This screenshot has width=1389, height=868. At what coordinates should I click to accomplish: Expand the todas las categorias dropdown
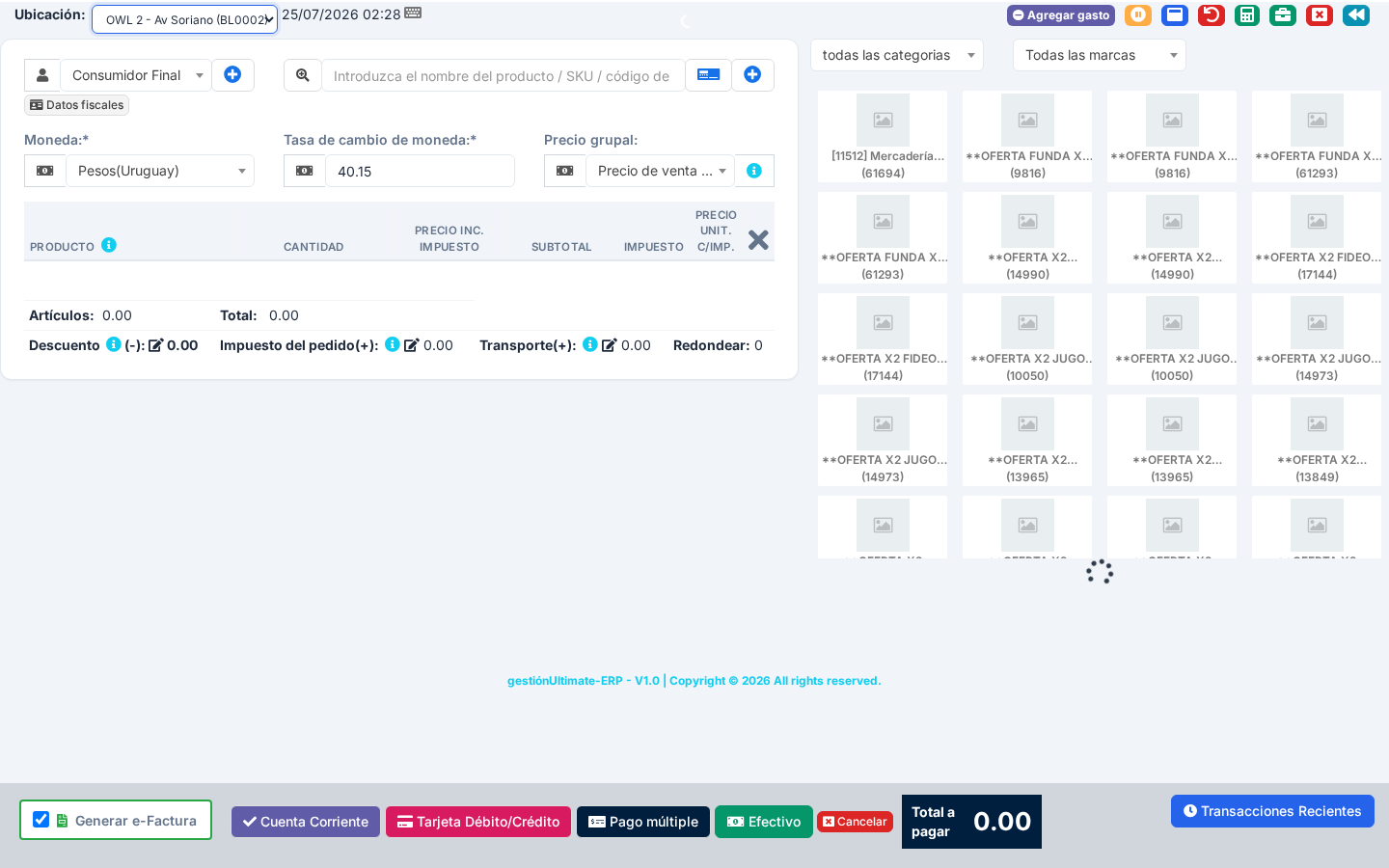tap(897, 55)
